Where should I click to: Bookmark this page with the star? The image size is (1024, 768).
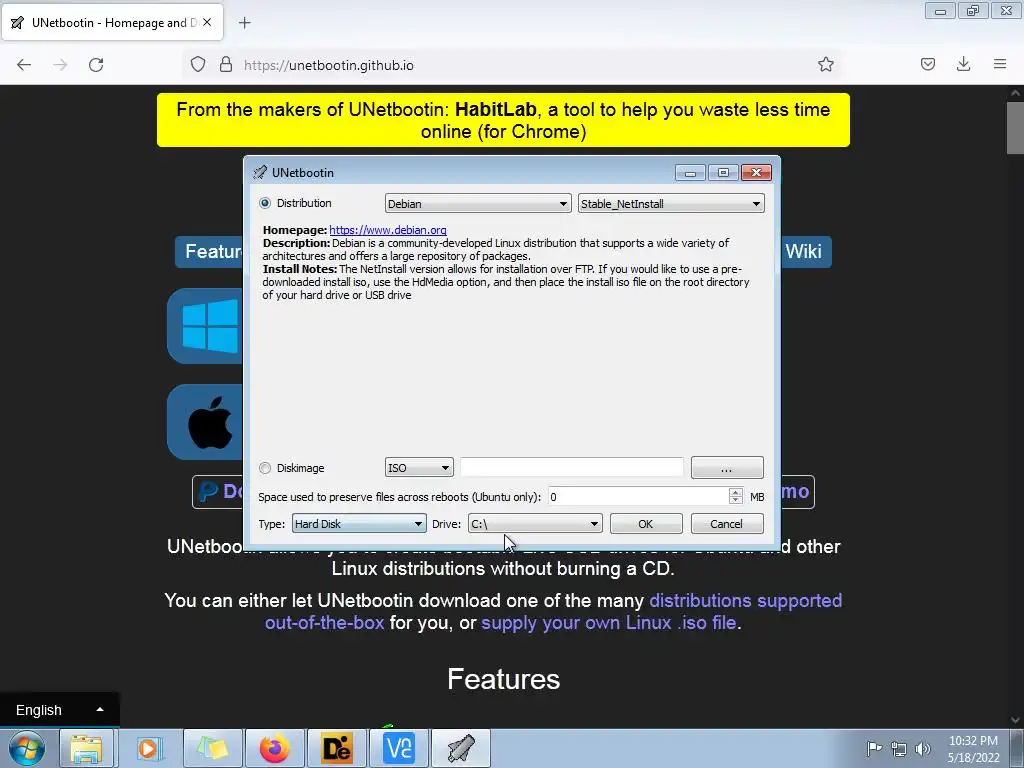(x=825, y=65)
